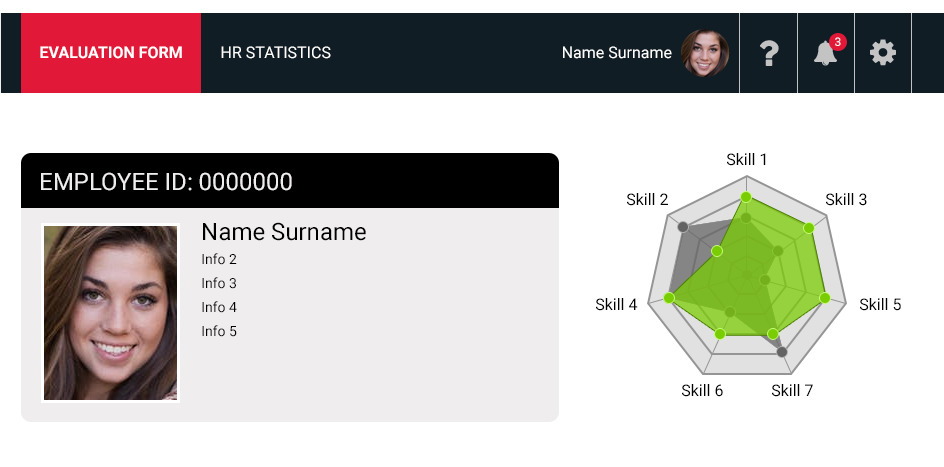Open the notifications bell icon
The height and width of the screenshot is (467, 944).
(825, 54)
